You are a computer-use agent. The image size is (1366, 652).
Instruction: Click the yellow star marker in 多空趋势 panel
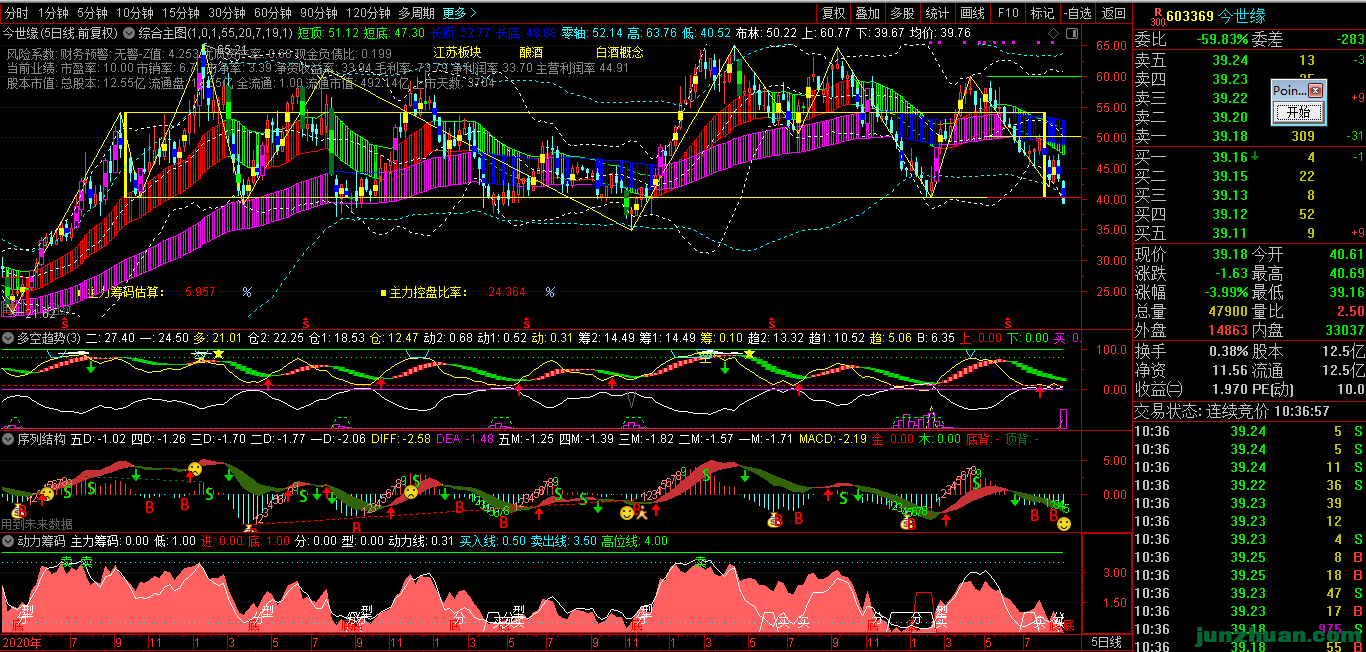218,355
